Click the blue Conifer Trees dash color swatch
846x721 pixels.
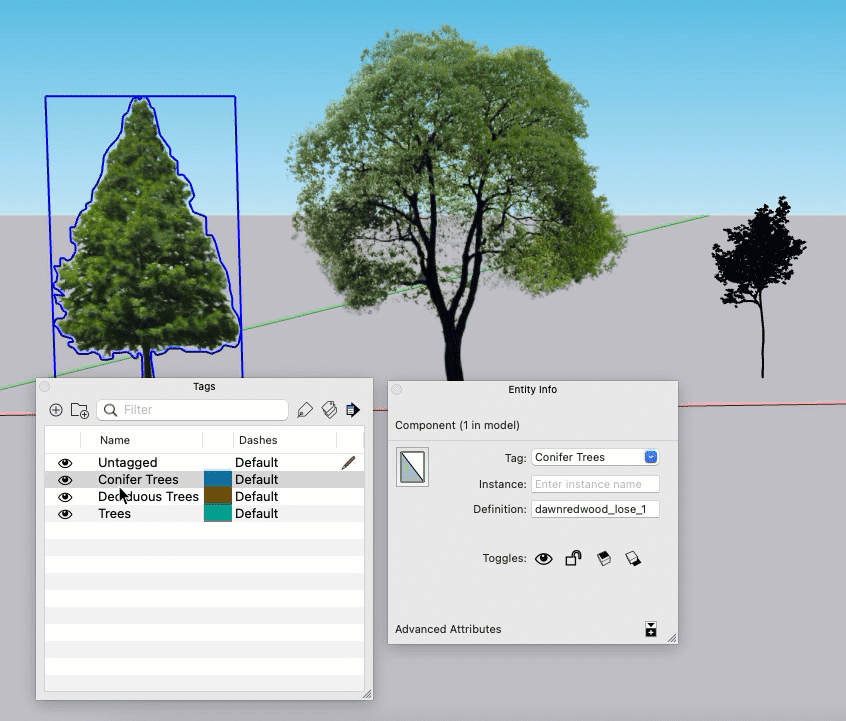[x=219, y=479]
